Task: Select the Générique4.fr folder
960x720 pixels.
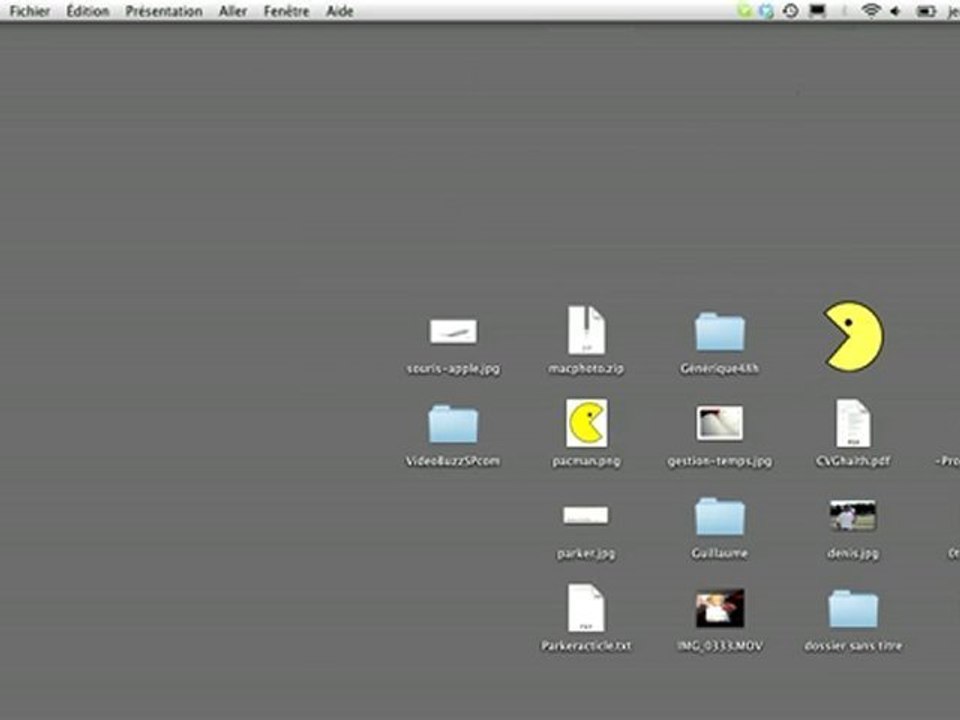Action: click(719, 332)
